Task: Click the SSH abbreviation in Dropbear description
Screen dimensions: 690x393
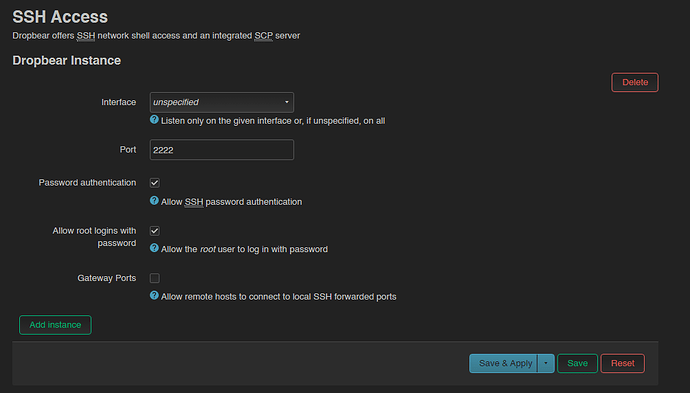Action: tap(86, 36)
